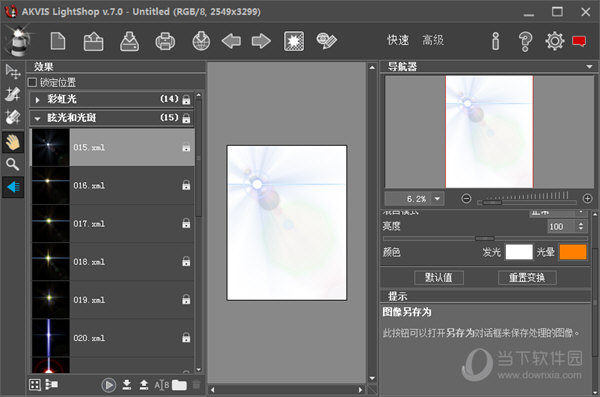Image resolution: width=600 pixels, height=397 pixels.
Task: Create new effect folder icon
Action: click(179, 385)
